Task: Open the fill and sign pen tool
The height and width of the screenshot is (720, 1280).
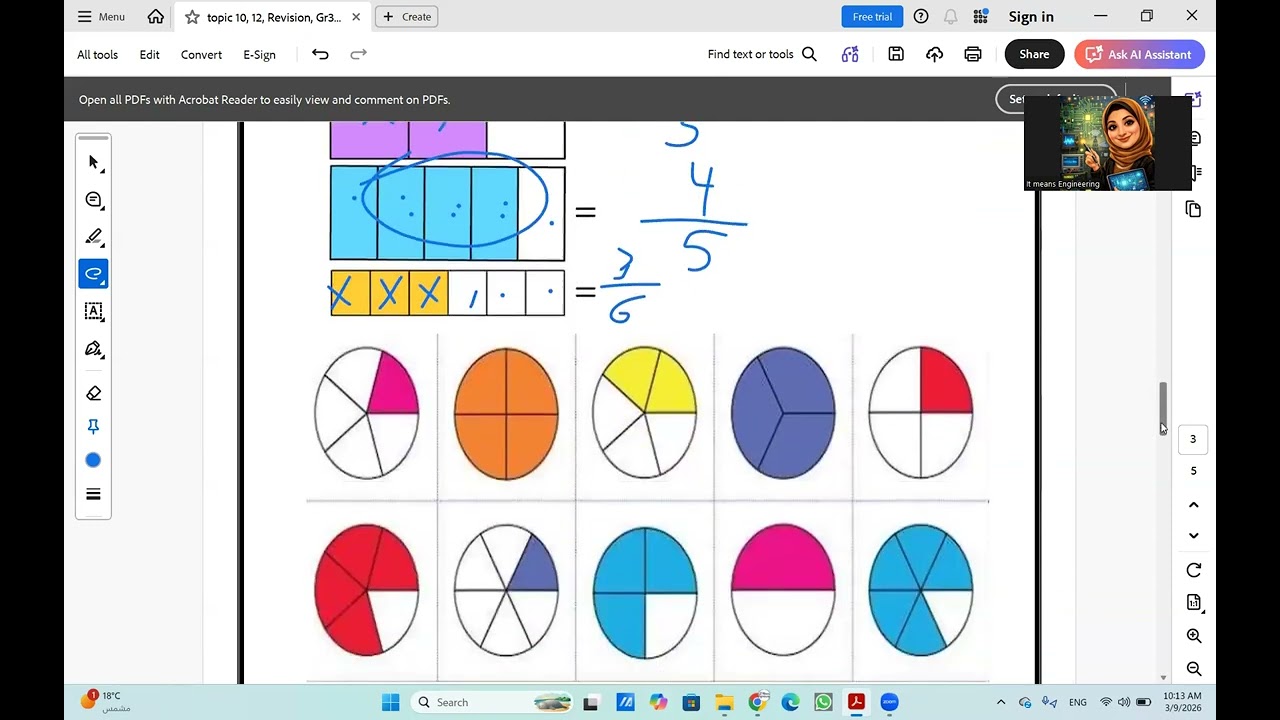Action: coord(93,348)
